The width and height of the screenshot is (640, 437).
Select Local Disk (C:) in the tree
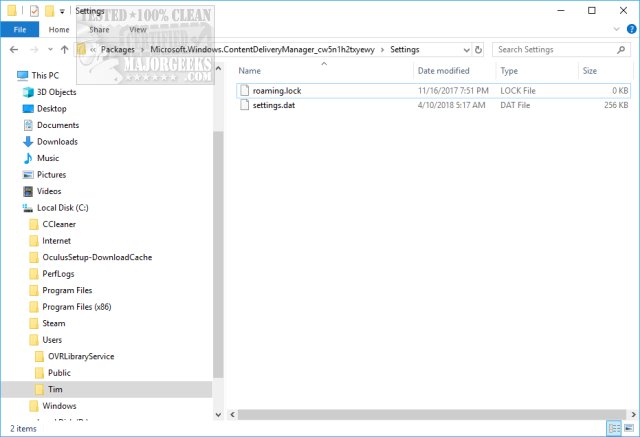coord(62,208)
